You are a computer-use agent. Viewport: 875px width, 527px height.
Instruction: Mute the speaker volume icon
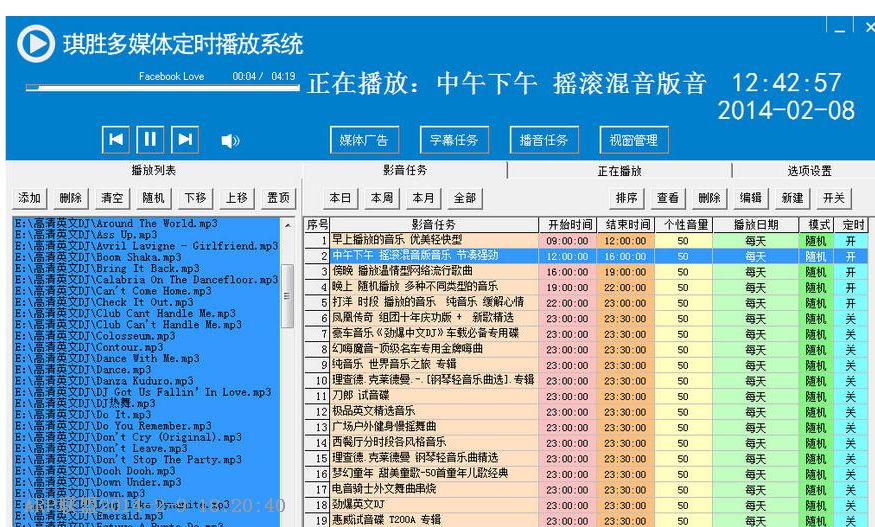pos(230,141)
